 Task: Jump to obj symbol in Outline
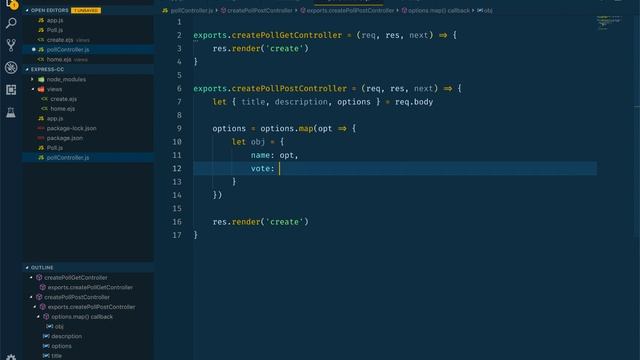tap(59, 327)
